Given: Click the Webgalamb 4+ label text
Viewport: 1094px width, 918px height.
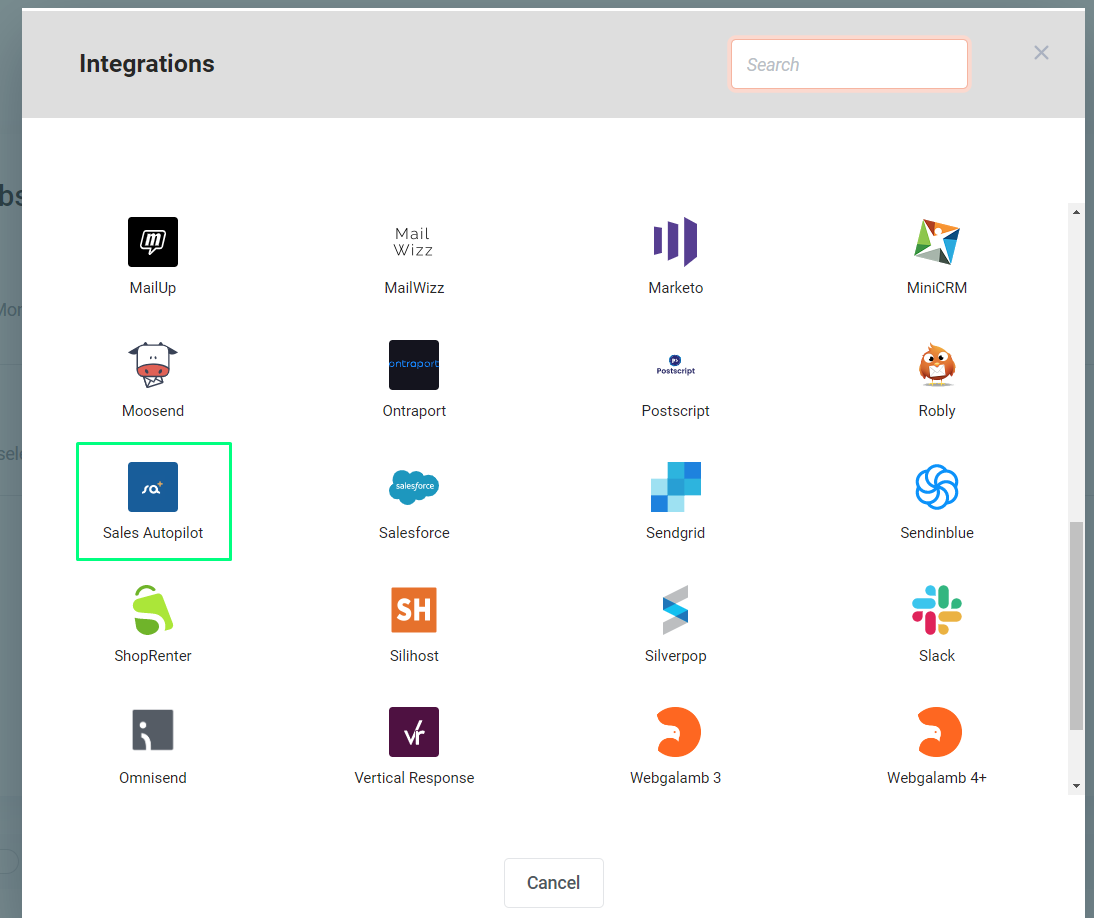Looking at the screenshot, I should point(936,778).
